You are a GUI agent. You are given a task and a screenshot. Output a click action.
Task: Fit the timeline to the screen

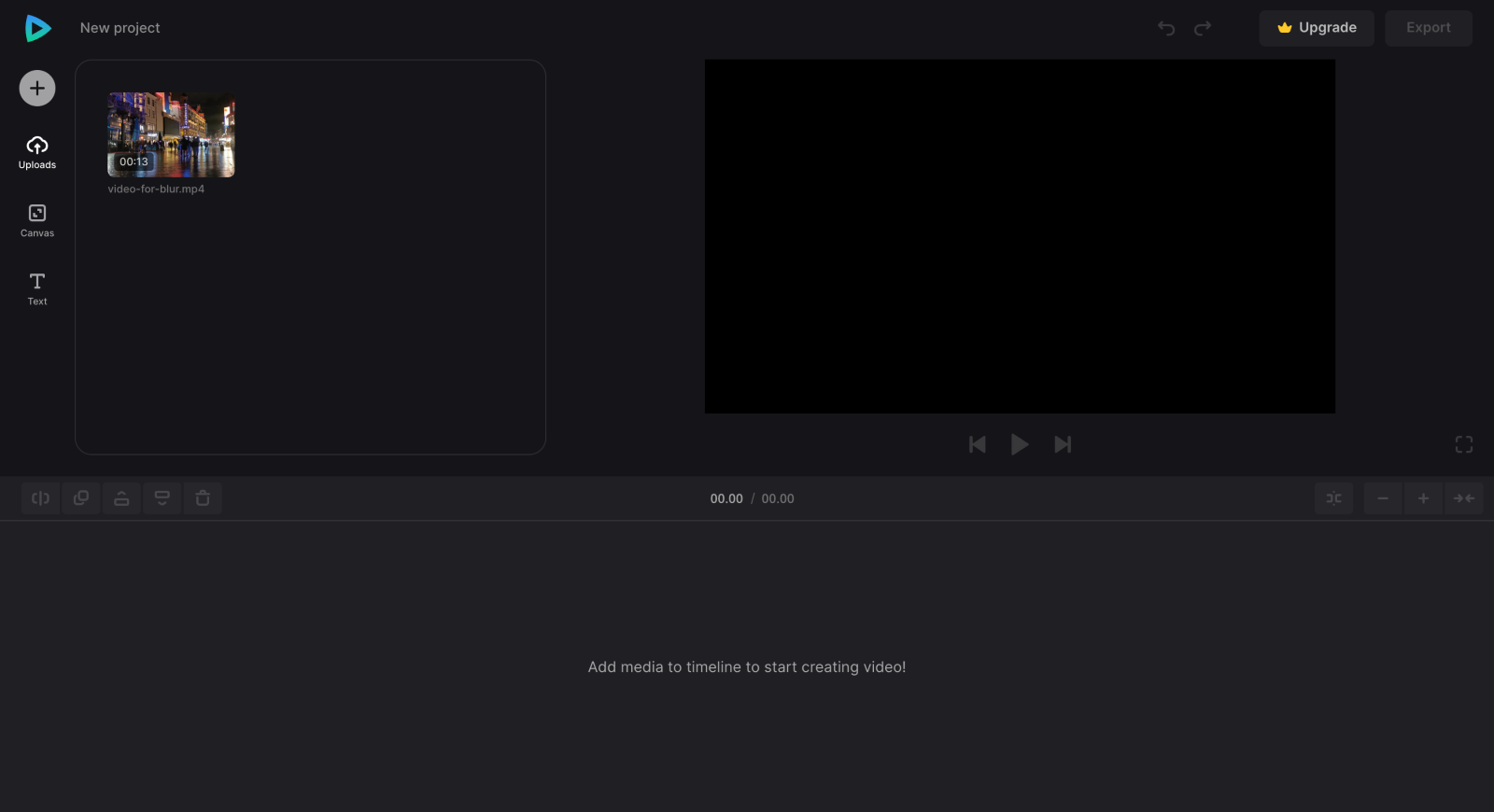coord(1464,498)
